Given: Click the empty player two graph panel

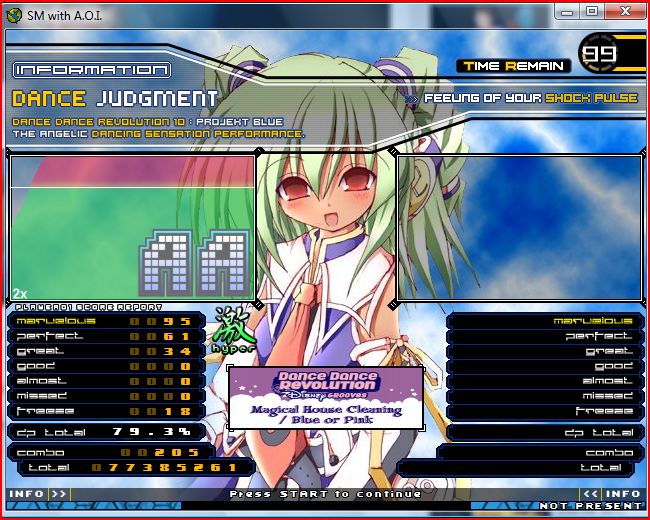Looking at the screenshot, I should point(519,227).
